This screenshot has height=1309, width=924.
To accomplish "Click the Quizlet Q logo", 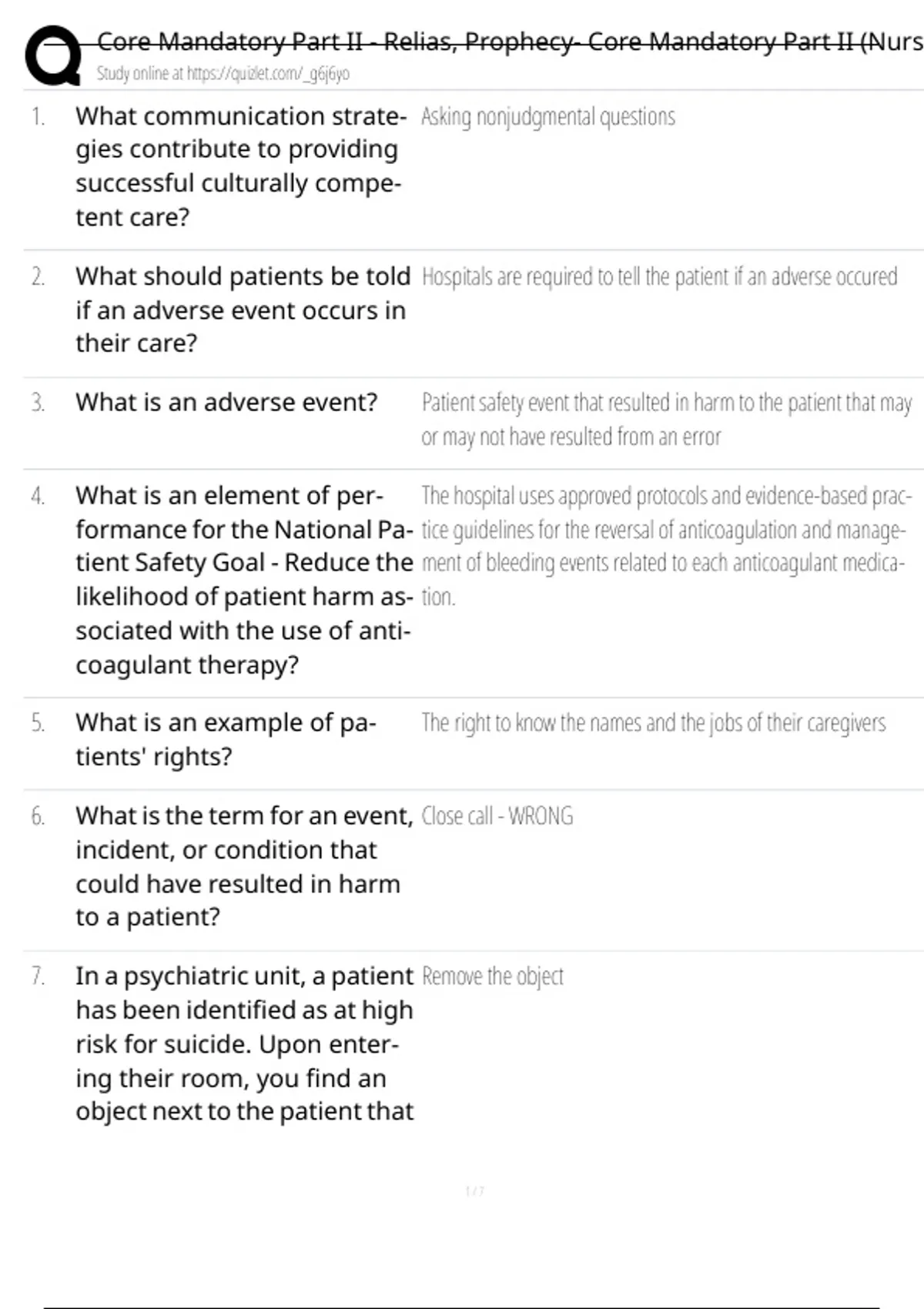I will click(52, 55).
